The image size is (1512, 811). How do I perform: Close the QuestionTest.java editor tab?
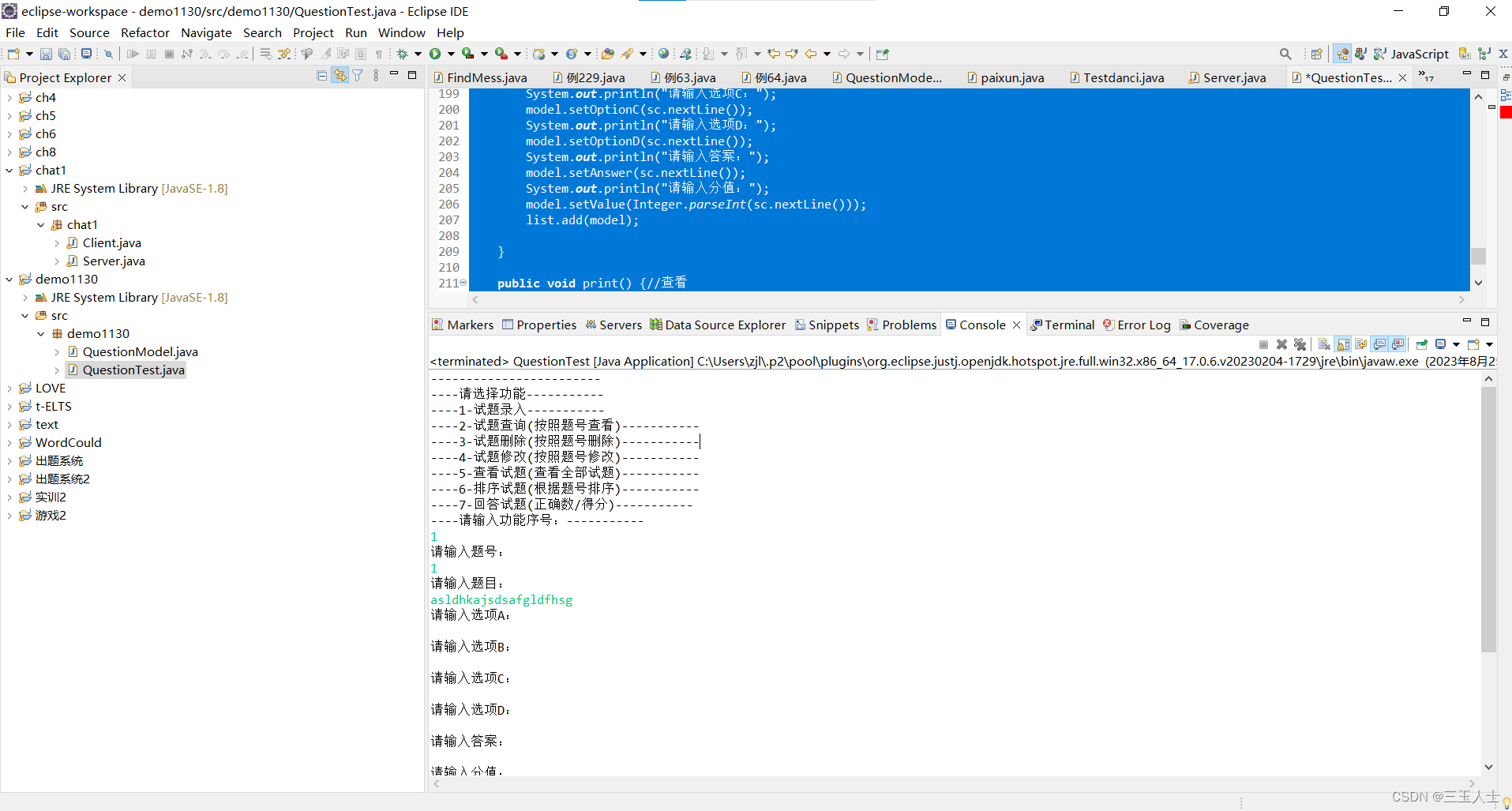coord(1402,77)
